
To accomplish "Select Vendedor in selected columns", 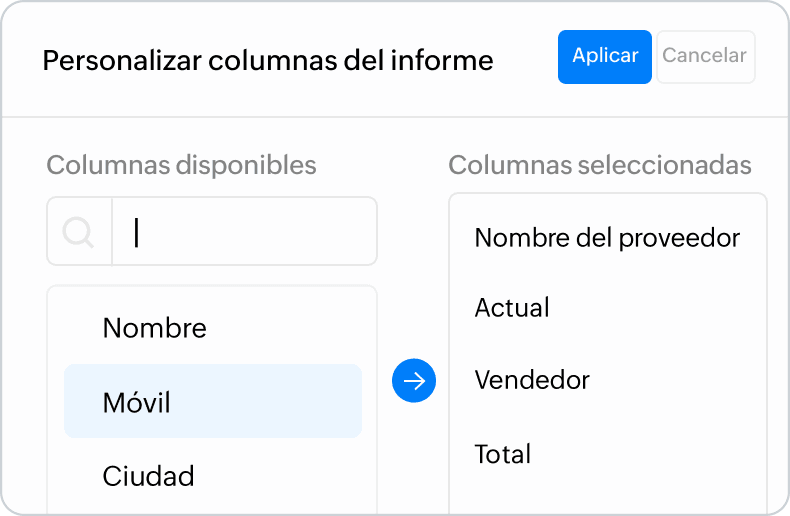I will (532, 380).
